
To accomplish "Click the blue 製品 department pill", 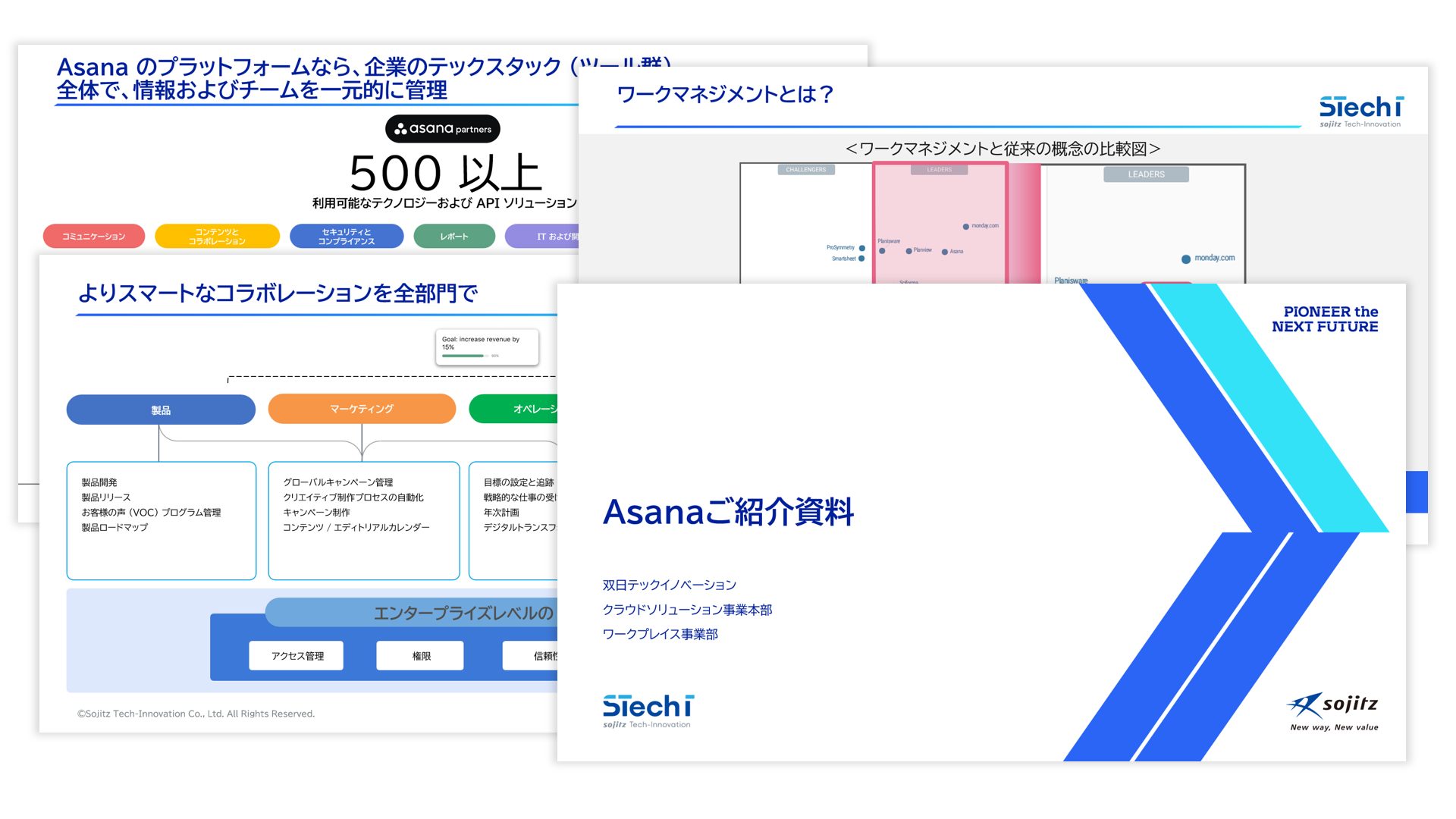I will [x=161, y=409].
